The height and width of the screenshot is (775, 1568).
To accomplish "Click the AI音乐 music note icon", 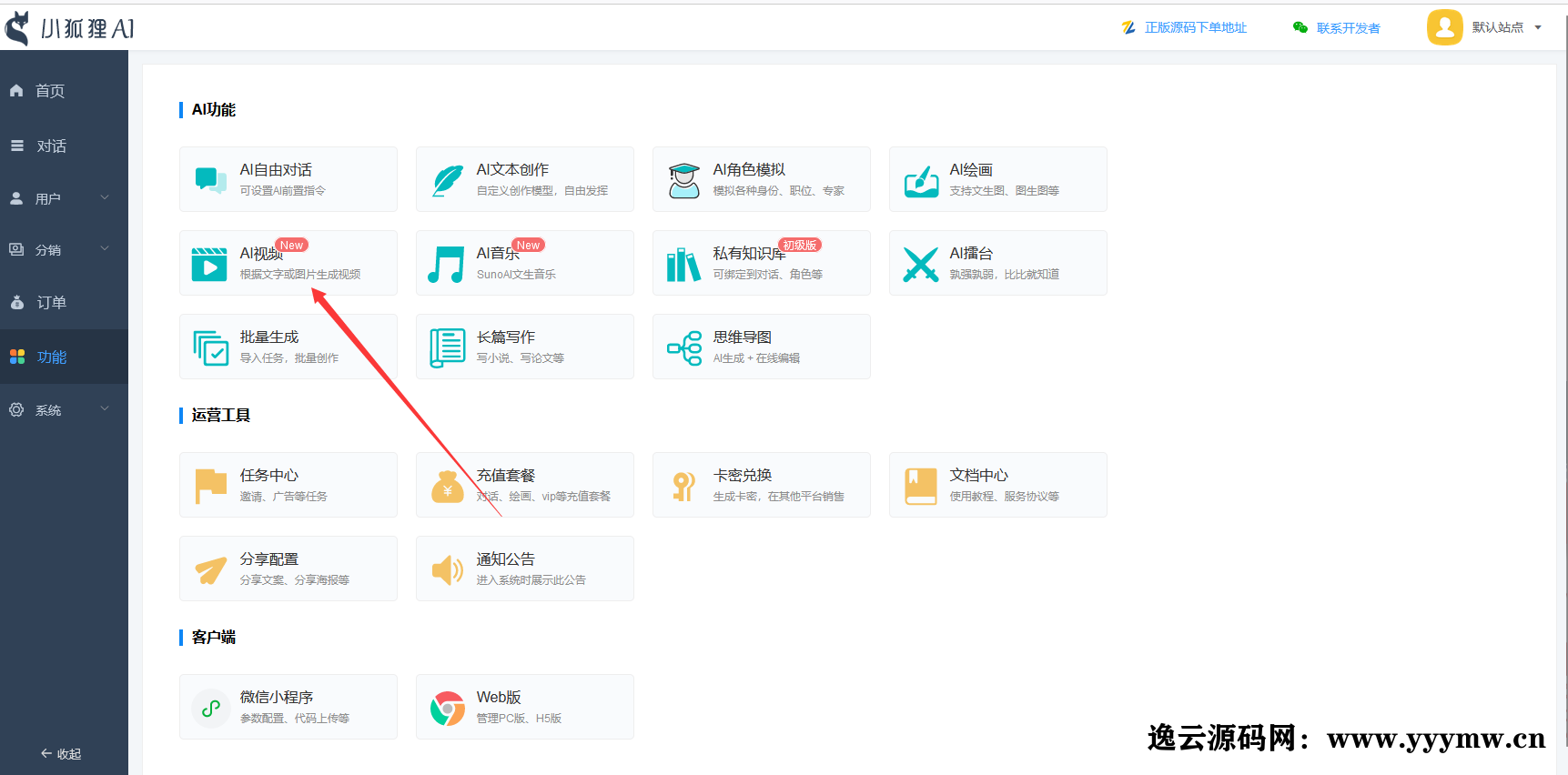I will [x=446, y=265].
